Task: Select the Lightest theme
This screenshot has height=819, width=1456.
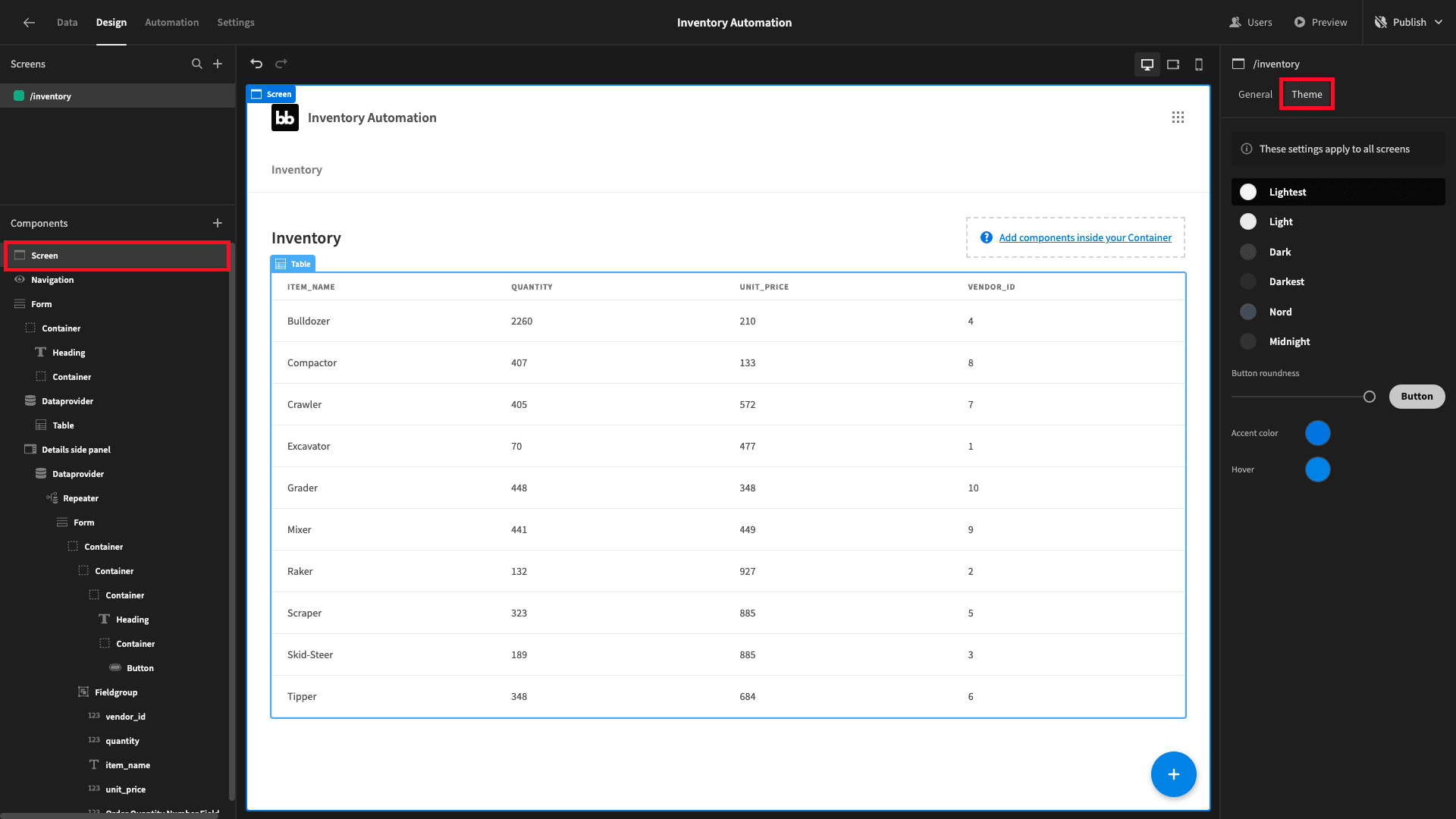Action: 1338,192
